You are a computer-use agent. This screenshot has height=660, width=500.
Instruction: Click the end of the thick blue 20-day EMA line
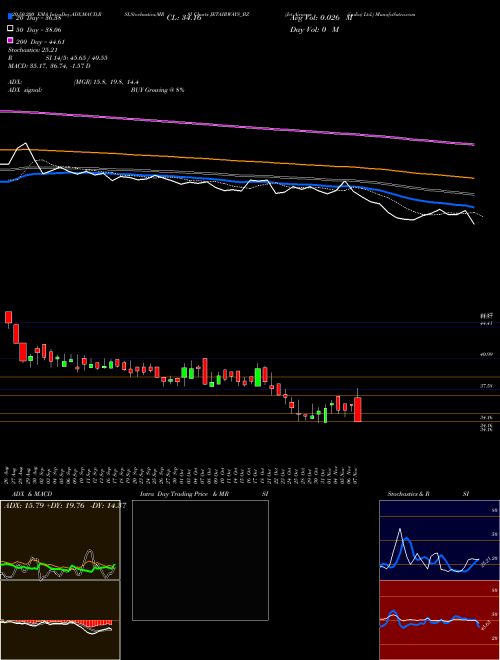[x=473, y=207]
